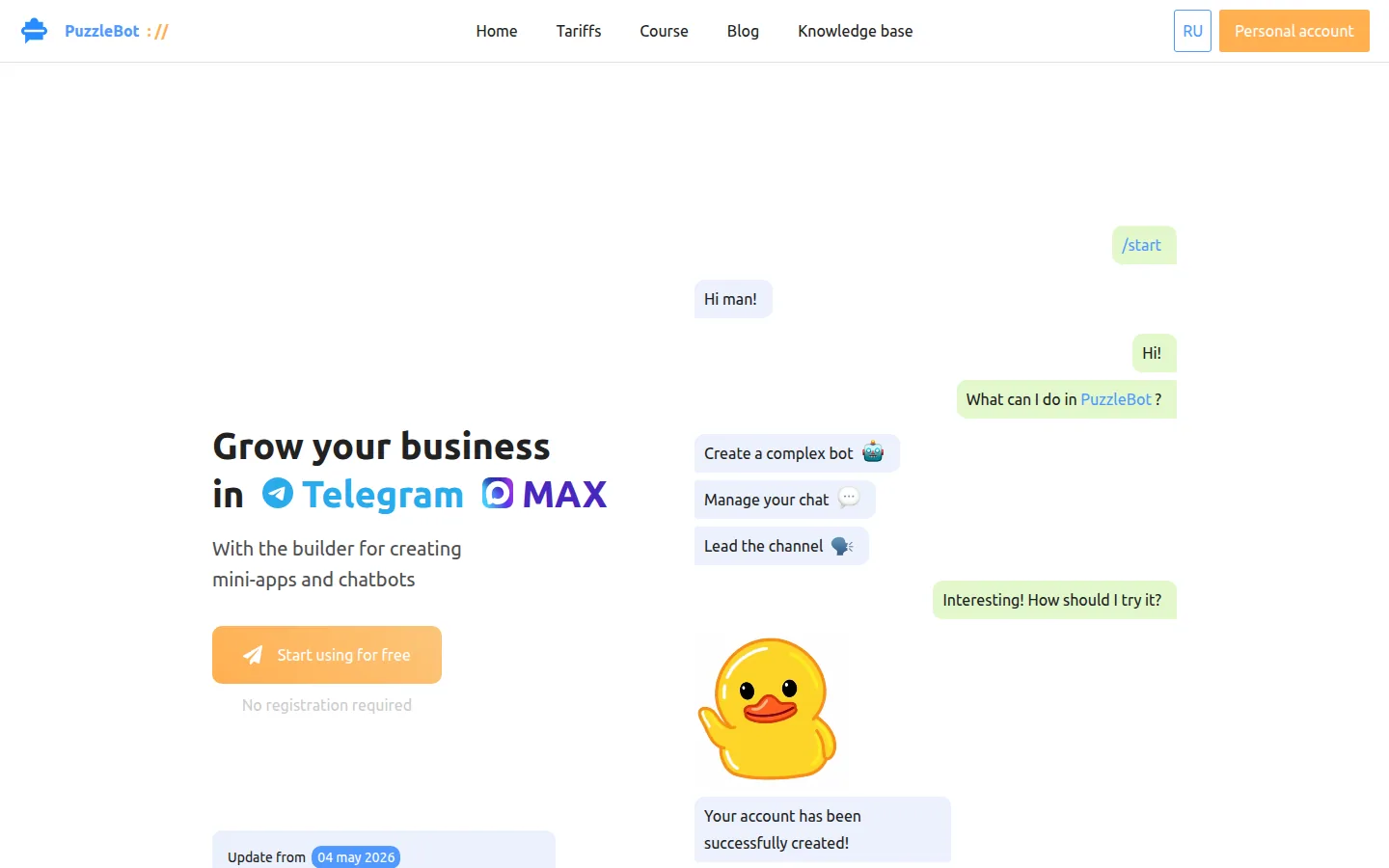1389x868 pixels.
Task: Click the PuzzleBot brand name link
Action: coord(102,31)
